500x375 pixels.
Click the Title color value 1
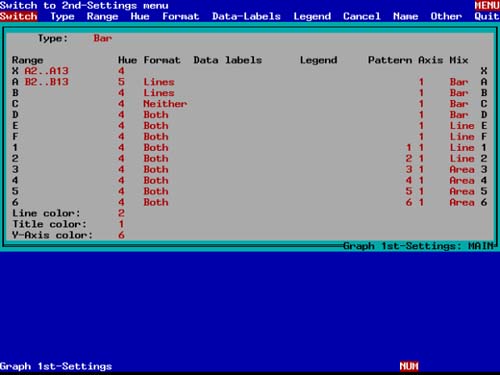pyautogui.click(x=121, y=224)
